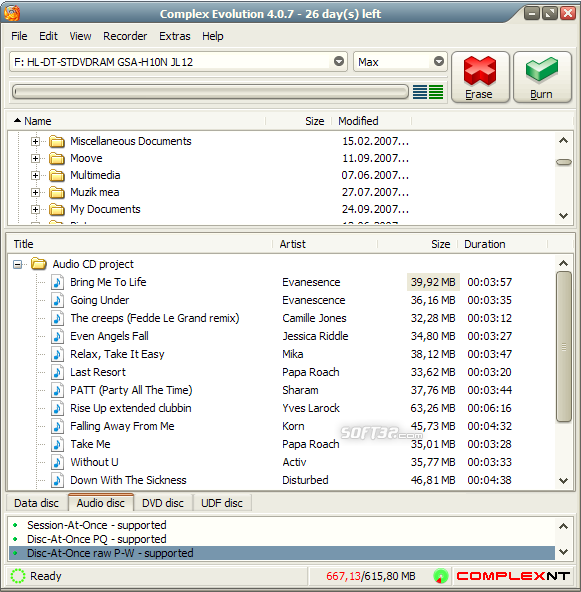Click The creeps track audio icon

point(57,318)
